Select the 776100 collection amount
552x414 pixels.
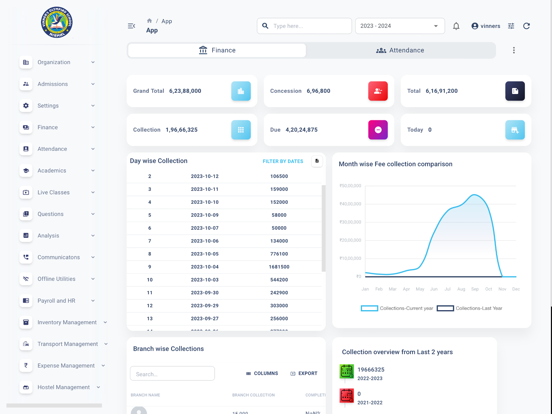(x=279, y=254)
